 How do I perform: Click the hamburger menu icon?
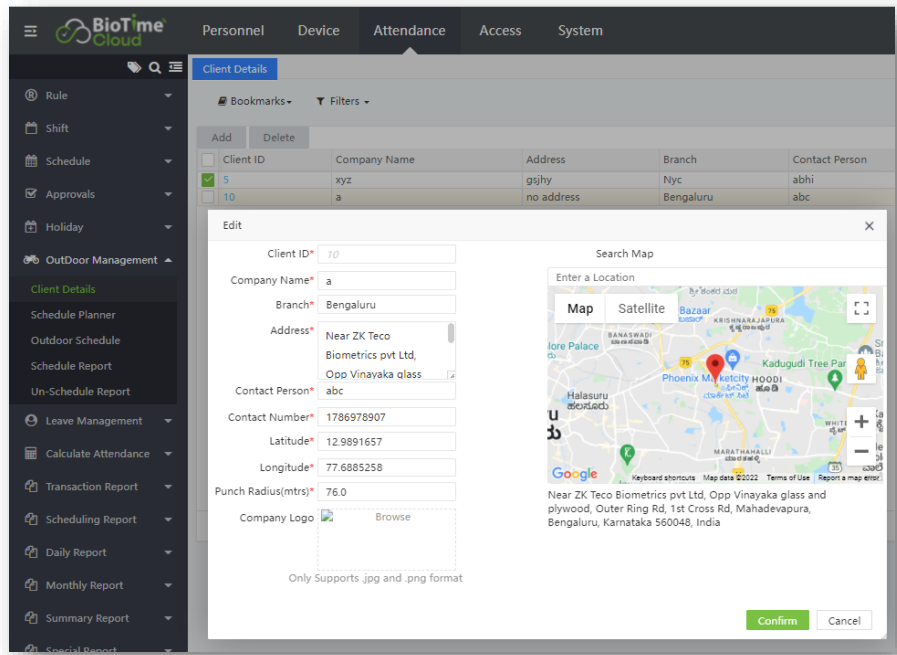point(30,31)
